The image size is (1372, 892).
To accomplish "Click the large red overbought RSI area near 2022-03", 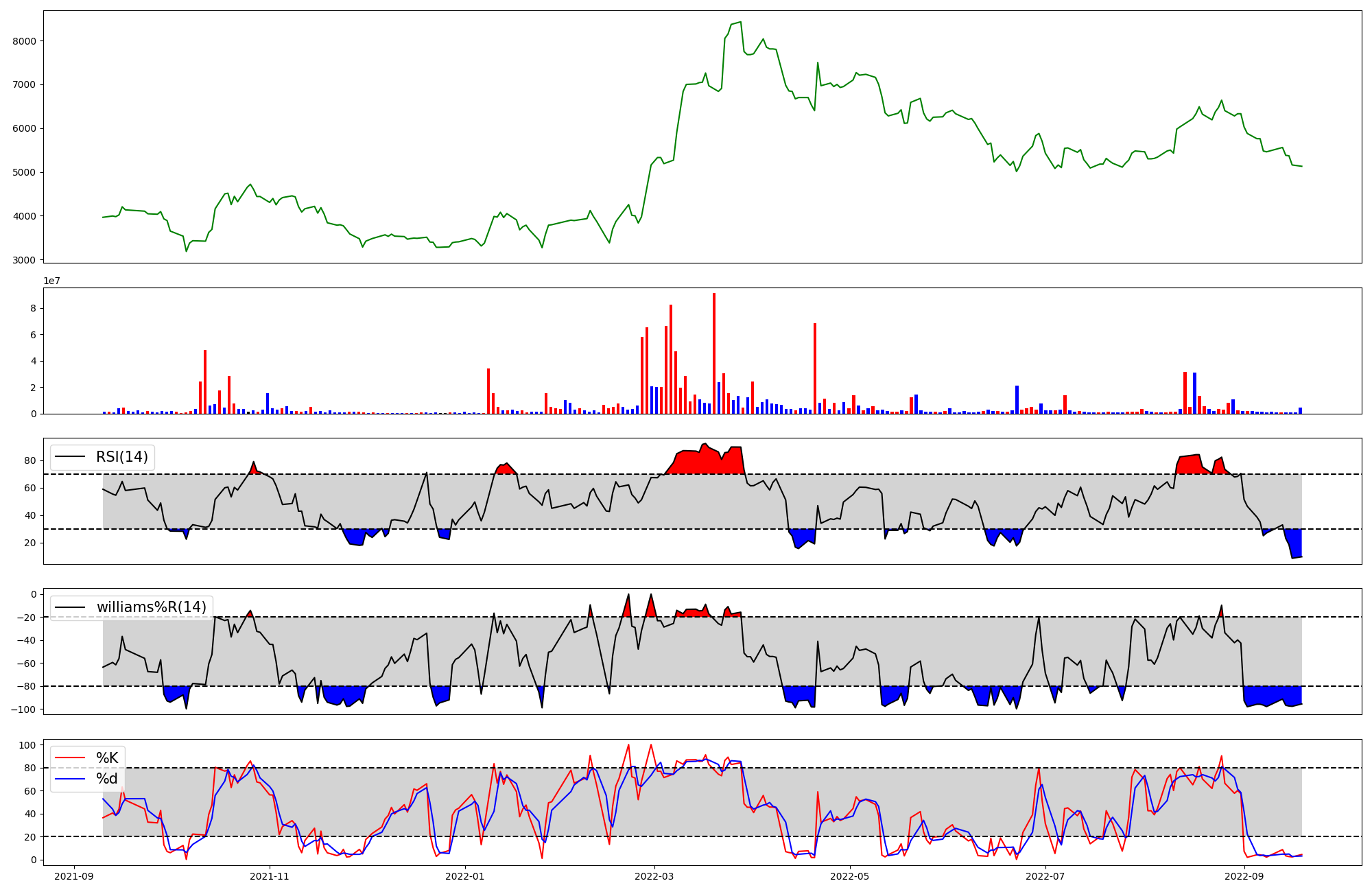I will (707, 461).
